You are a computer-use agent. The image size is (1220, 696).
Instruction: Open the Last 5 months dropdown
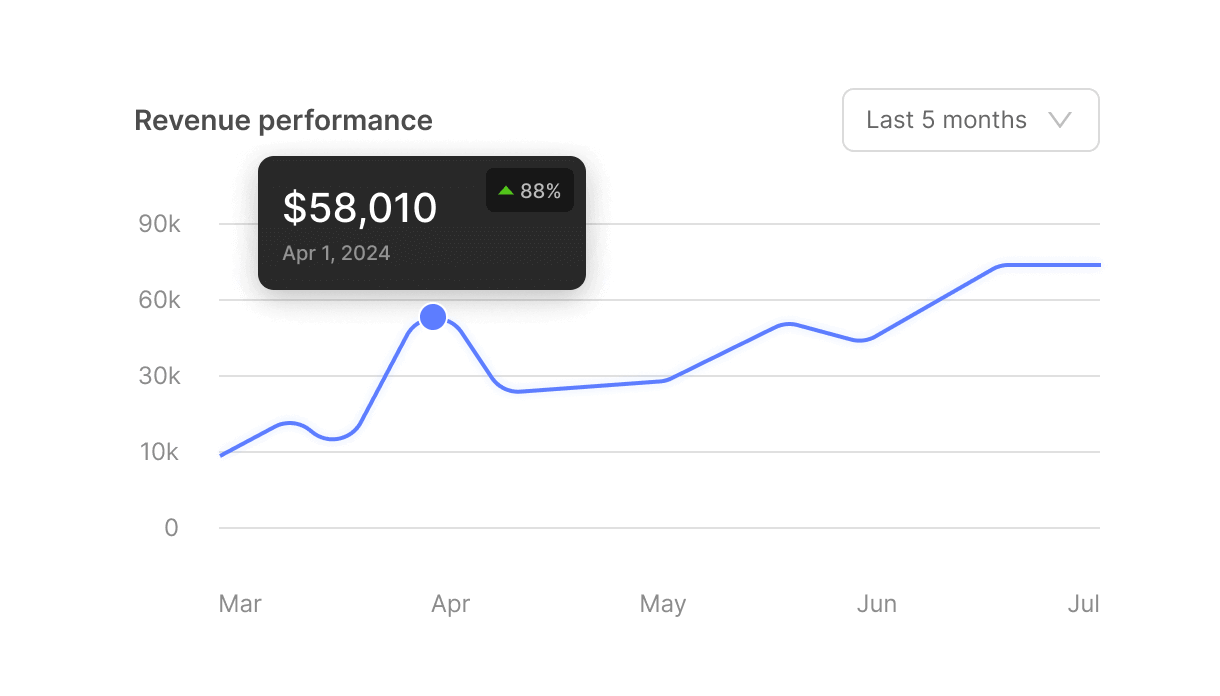click(969, 120)
